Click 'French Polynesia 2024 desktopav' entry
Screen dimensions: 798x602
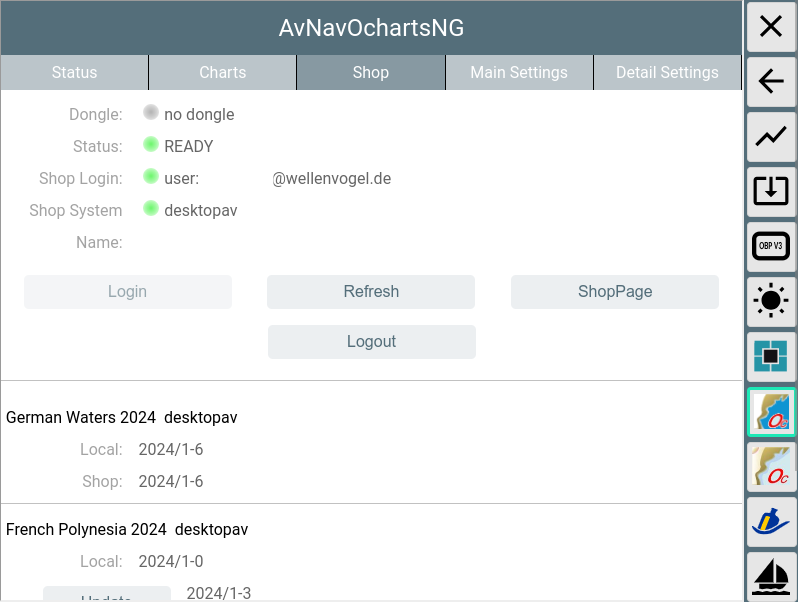(127, 529)
